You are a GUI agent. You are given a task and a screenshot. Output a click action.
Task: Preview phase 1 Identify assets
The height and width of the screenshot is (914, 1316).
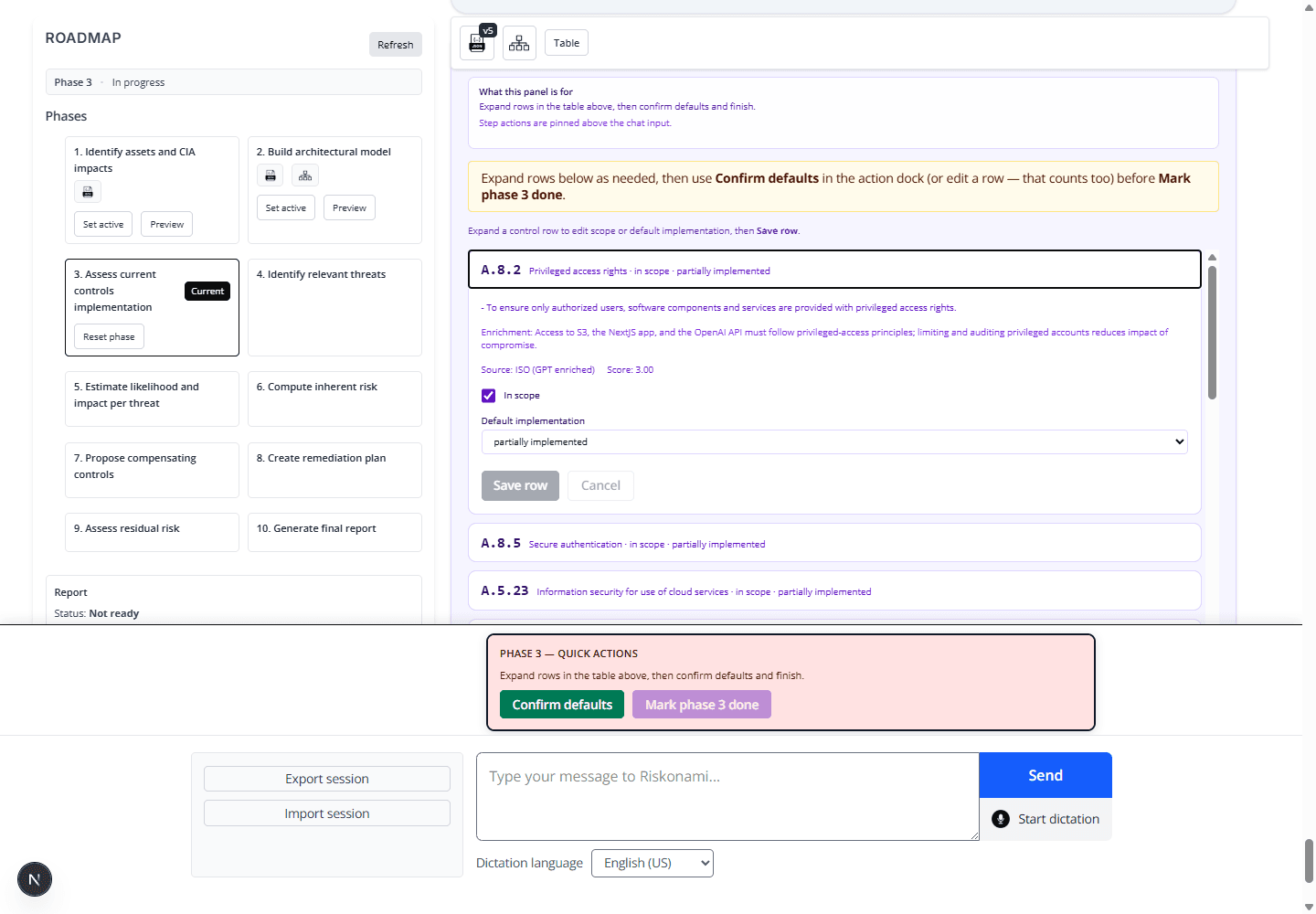pos(167,224)
